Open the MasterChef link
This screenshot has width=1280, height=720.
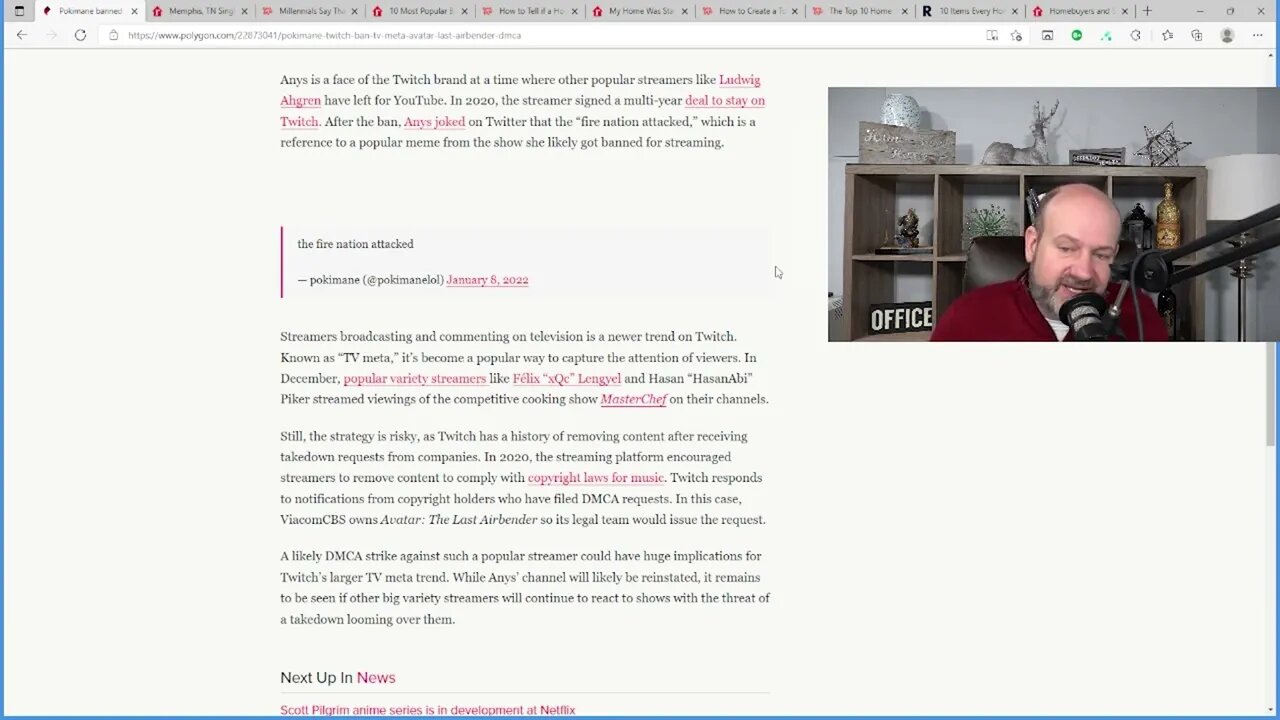(x=633, y=399)
